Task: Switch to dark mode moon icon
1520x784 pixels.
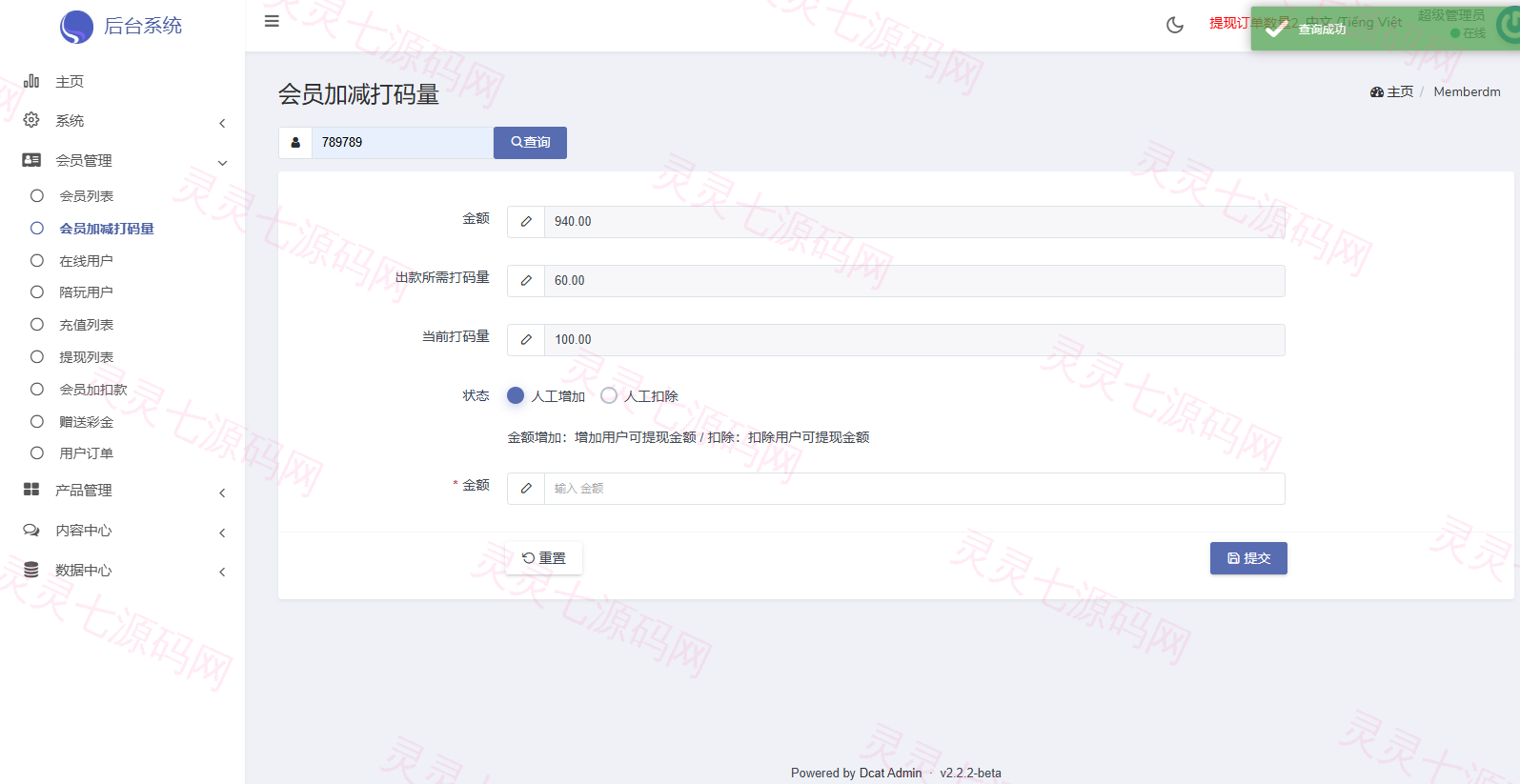Action: [1175, 25]
